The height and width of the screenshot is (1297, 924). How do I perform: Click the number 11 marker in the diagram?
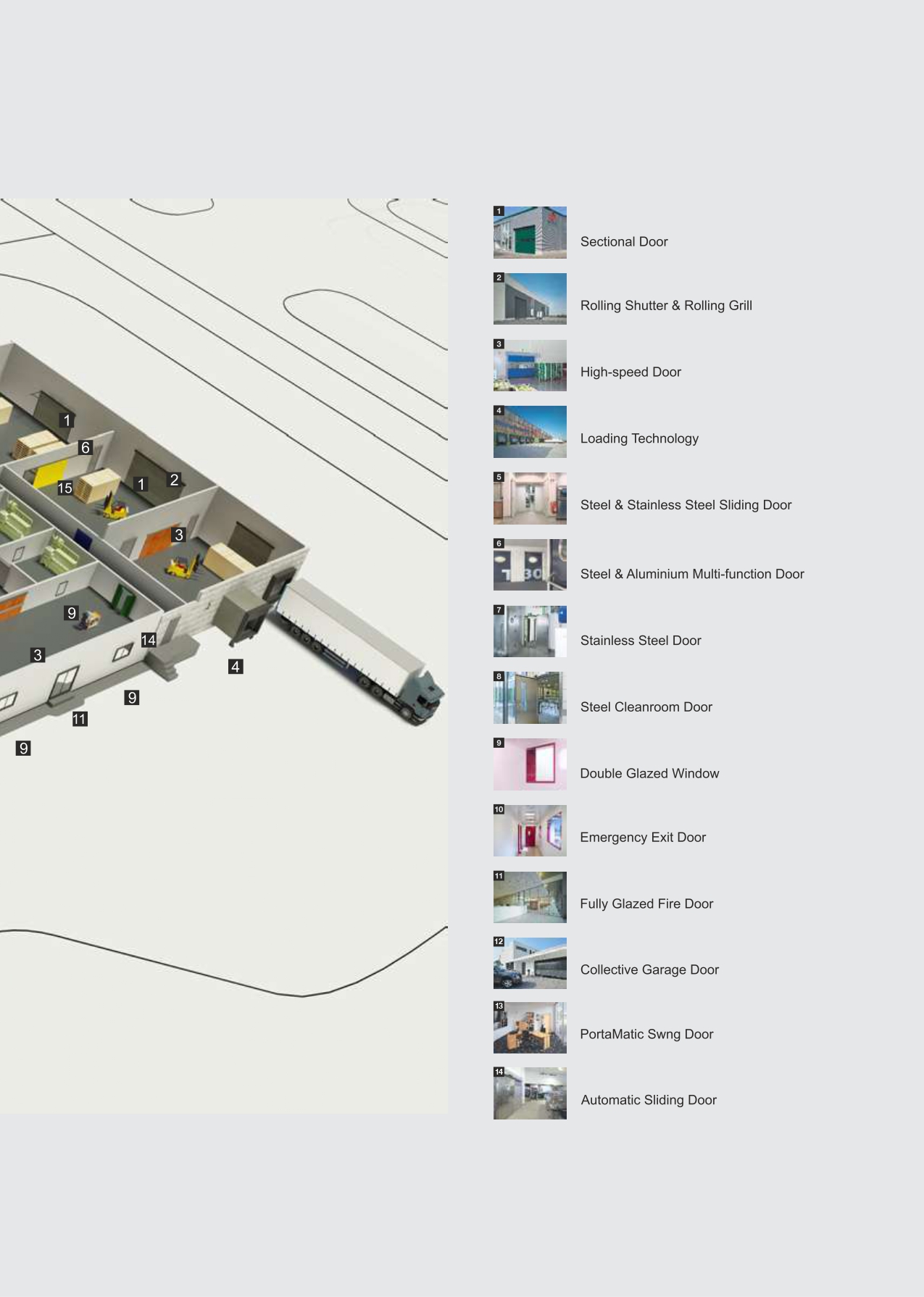point(80,719)
